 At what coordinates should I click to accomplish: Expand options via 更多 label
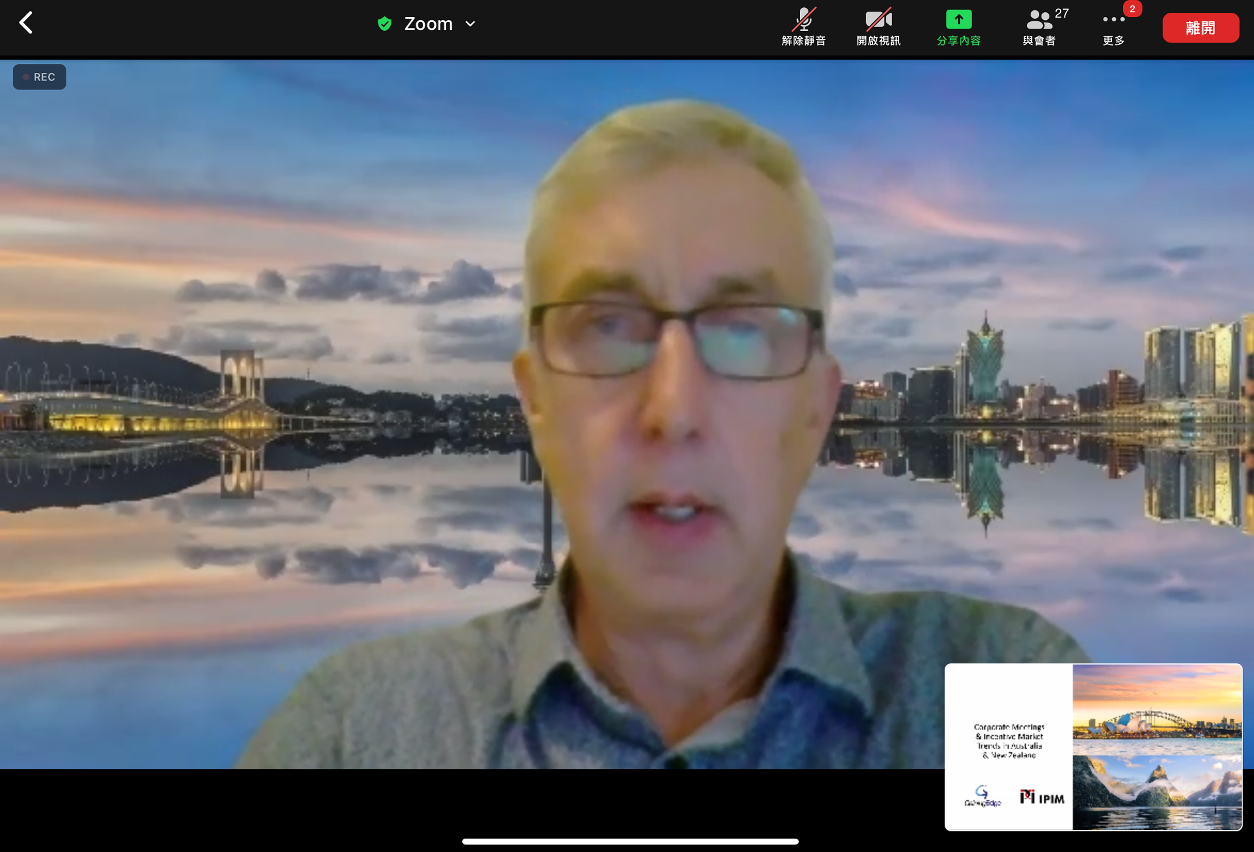(x=1113, y=41)
